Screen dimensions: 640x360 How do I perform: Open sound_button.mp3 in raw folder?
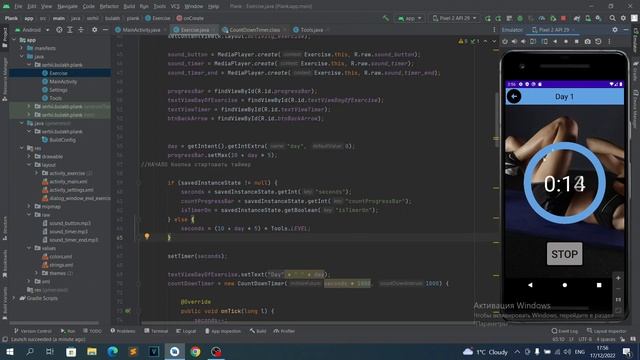click(x=67, y=223)
